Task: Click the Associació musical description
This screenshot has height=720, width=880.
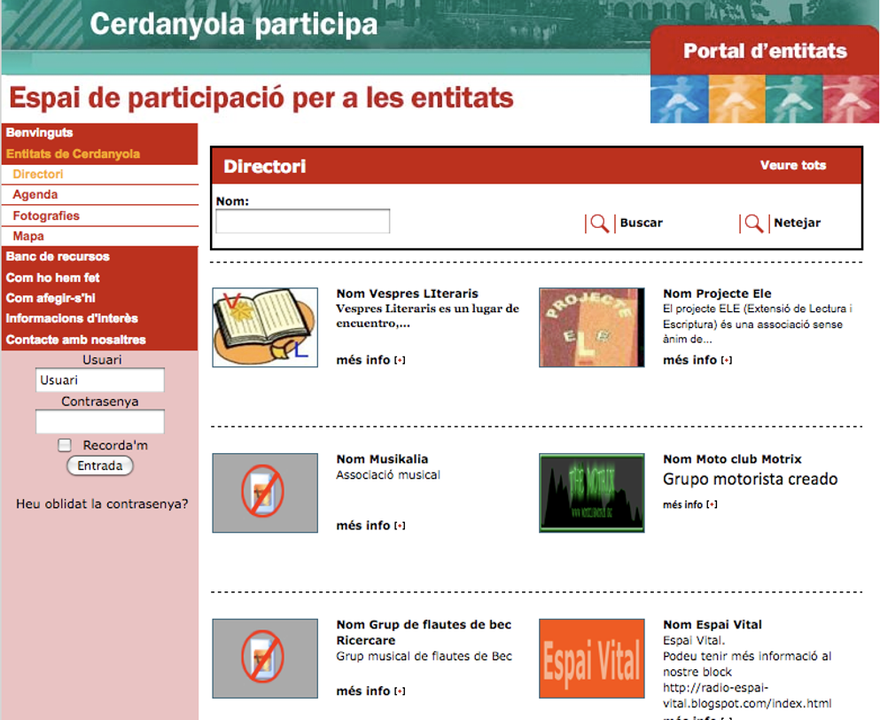Action: click(x=388, y=475)
